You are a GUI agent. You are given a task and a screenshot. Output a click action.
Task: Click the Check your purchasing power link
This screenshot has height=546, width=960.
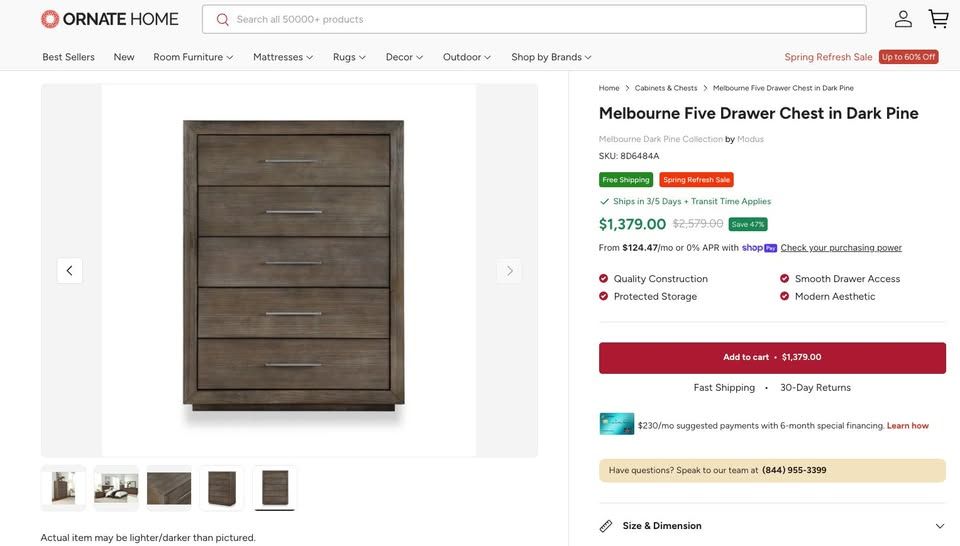[840, 248]
